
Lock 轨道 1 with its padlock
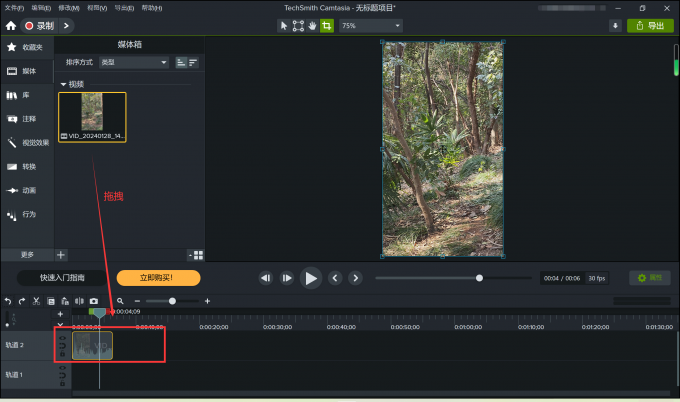[62, 384]
